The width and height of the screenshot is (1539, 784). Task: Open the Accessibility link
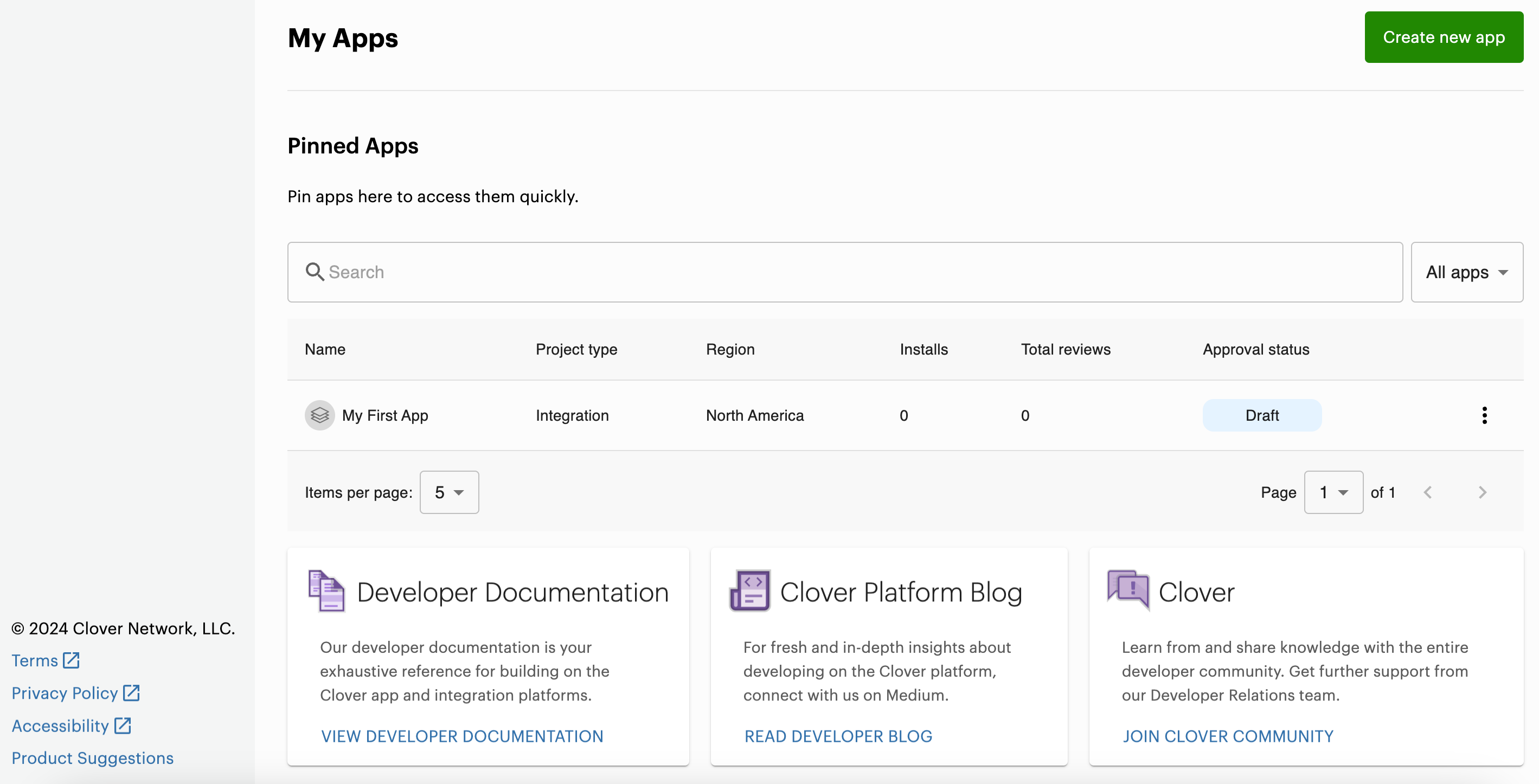point(60,725)
